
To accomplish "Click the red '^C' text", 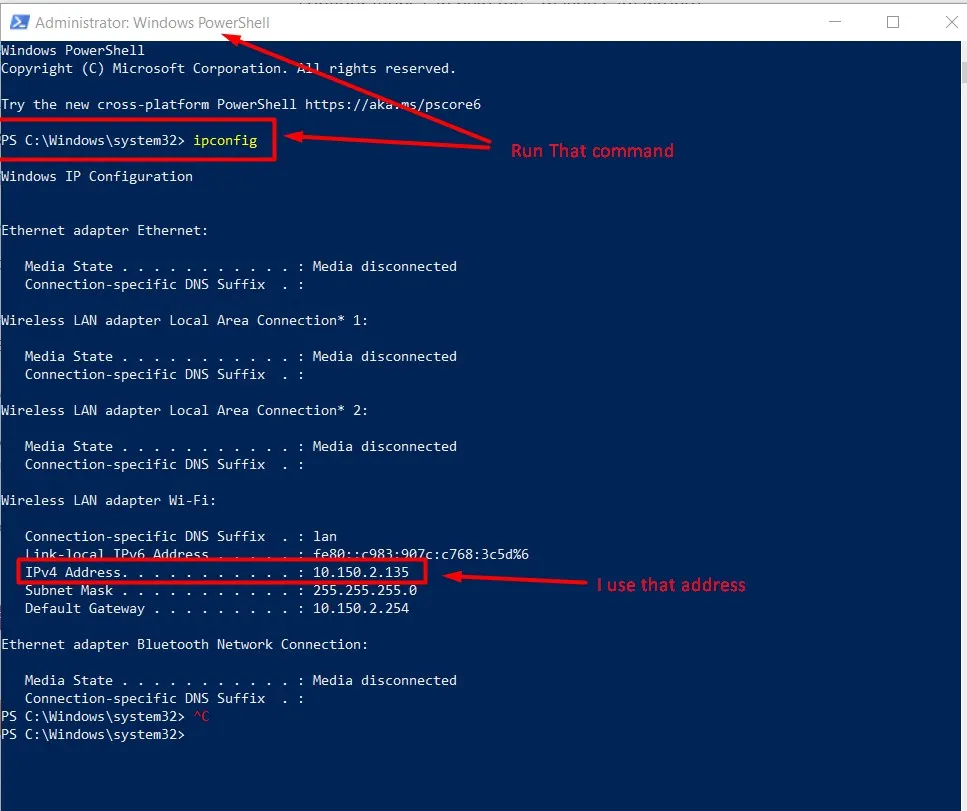I will pos(201,717).
